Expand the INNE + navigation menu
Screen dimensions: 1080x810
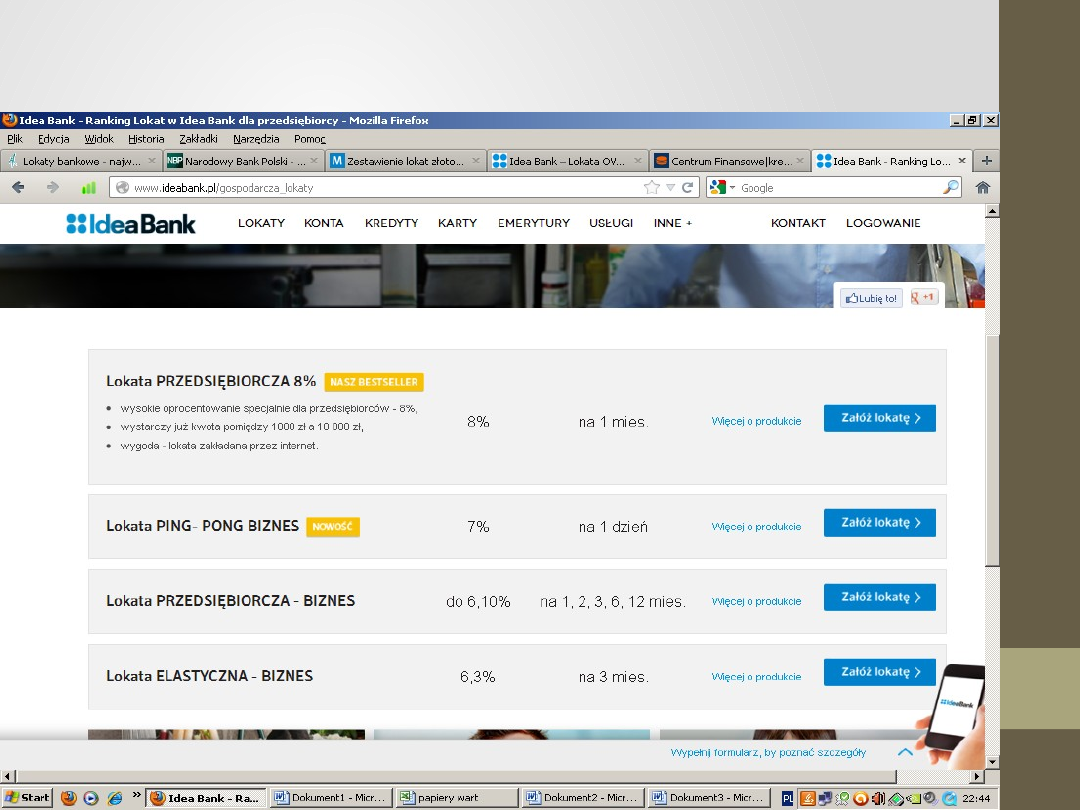pos(673,223)
